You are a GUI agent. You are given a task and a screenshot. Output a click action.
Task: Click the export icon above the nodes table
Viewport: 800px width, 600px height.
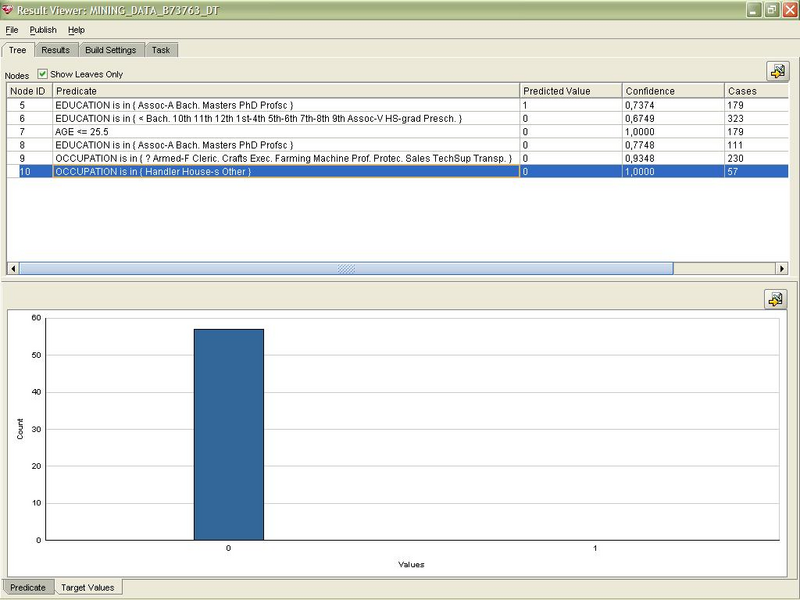tap(778, 71)
